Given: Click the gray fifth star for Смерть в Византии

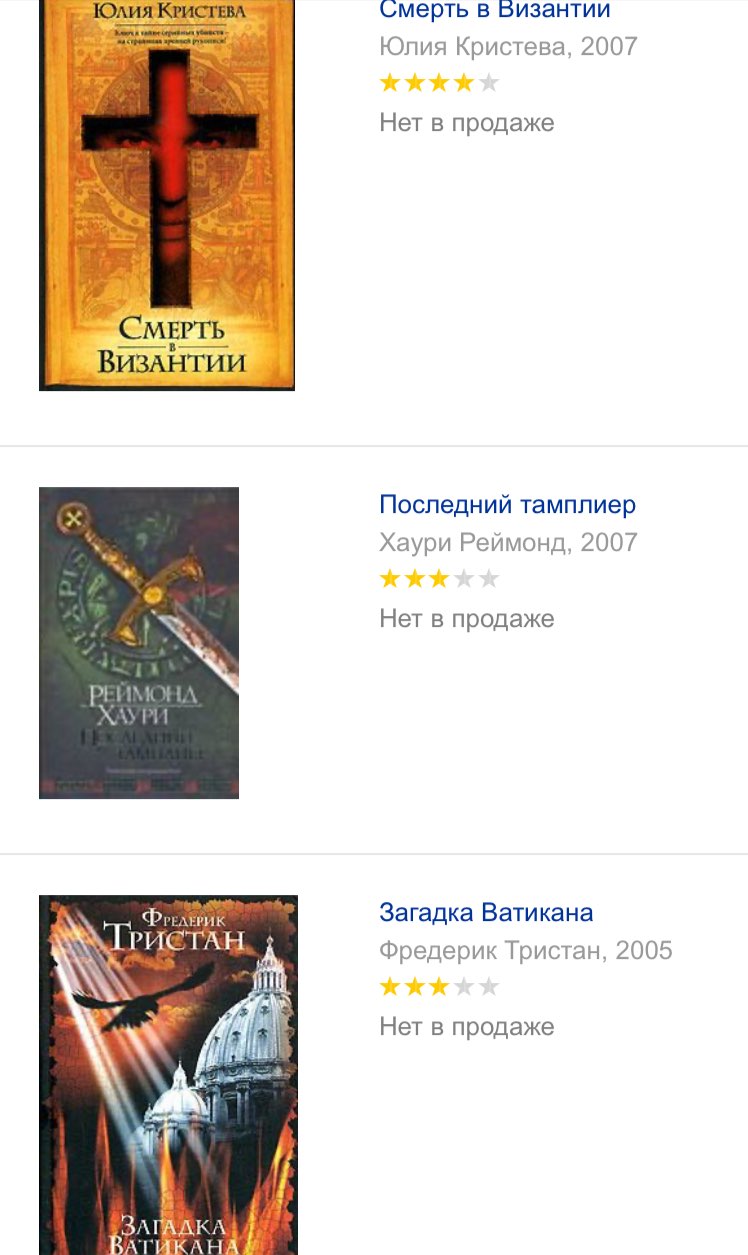Looking at the screenshot, I should (x=488, y=83).
